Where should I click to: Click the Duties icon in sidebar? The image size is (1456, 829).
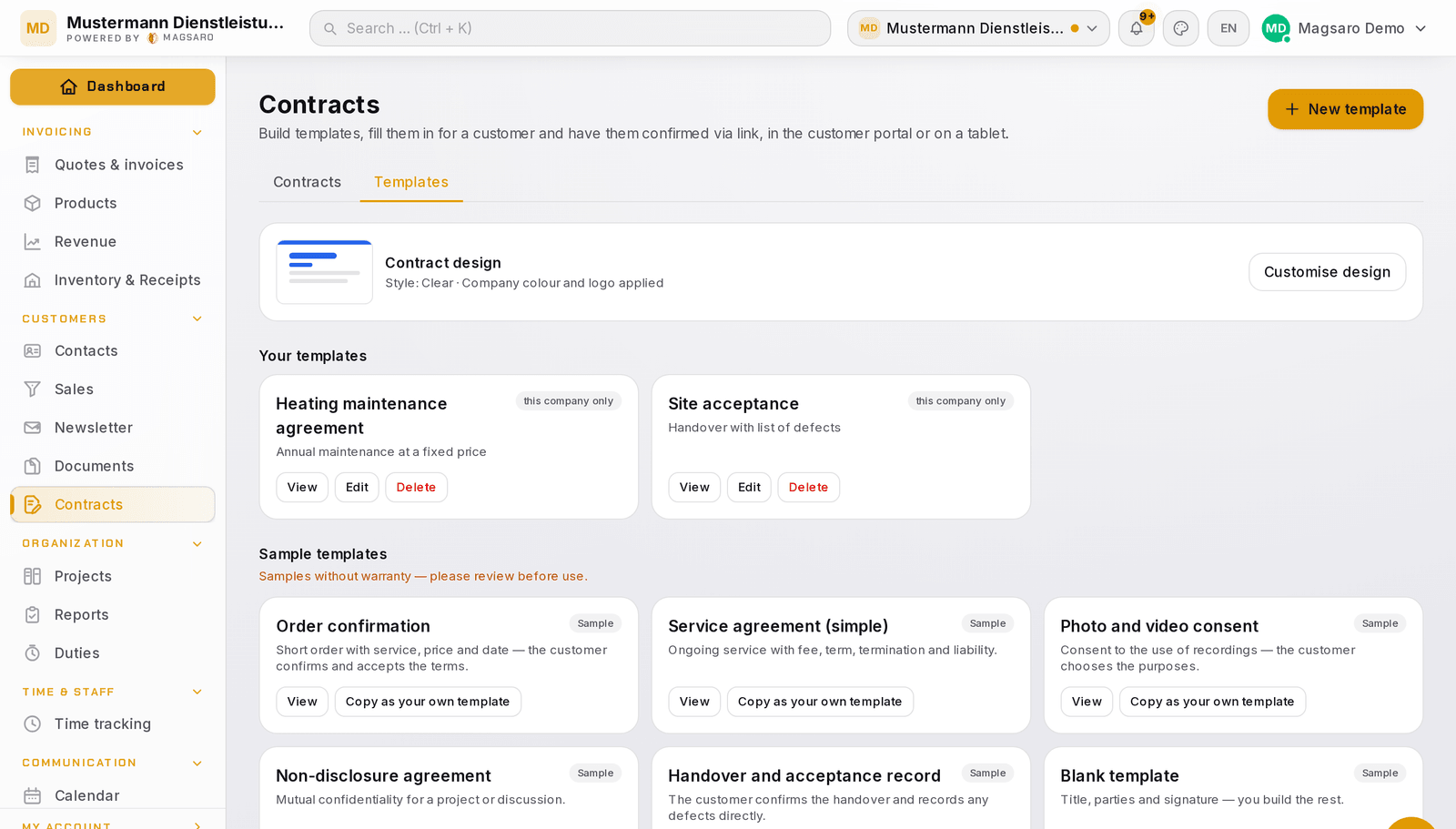point(33,653)
